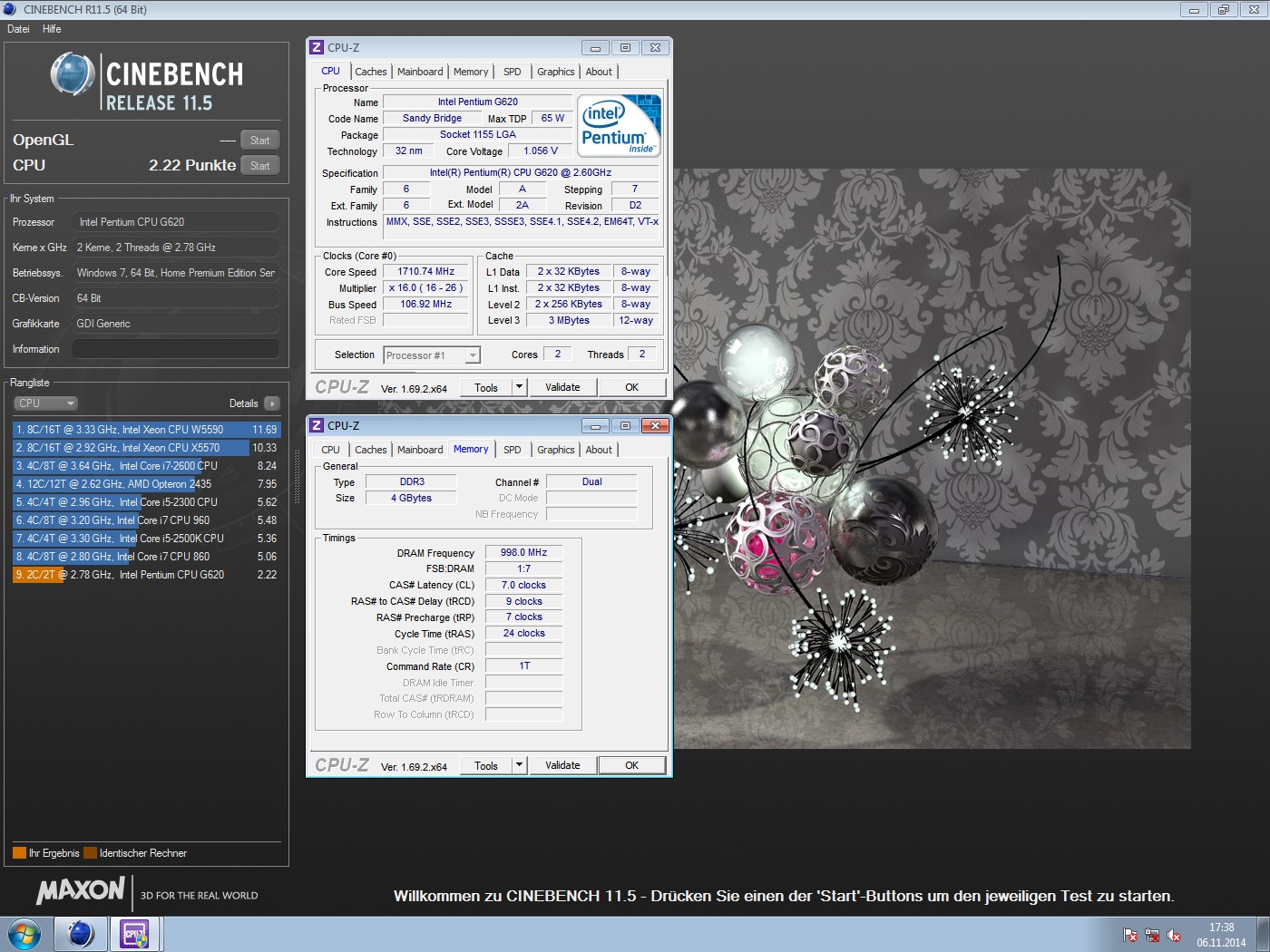
Task: Select the CPU tab in upper CPU-Z
Action: pyautogui.click(x=331, y=71)
